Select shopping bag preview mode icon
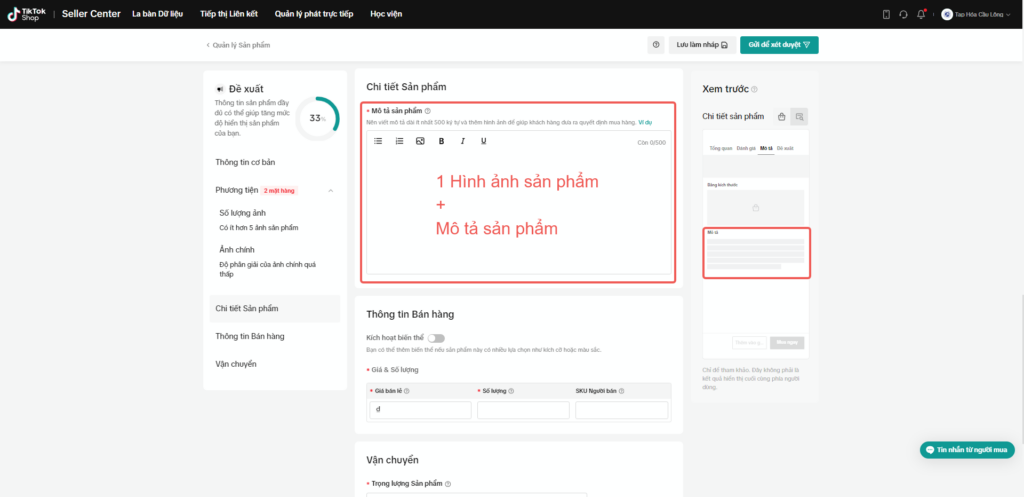This screenshot has height=497, width=1024. click(x=781, y=117)
